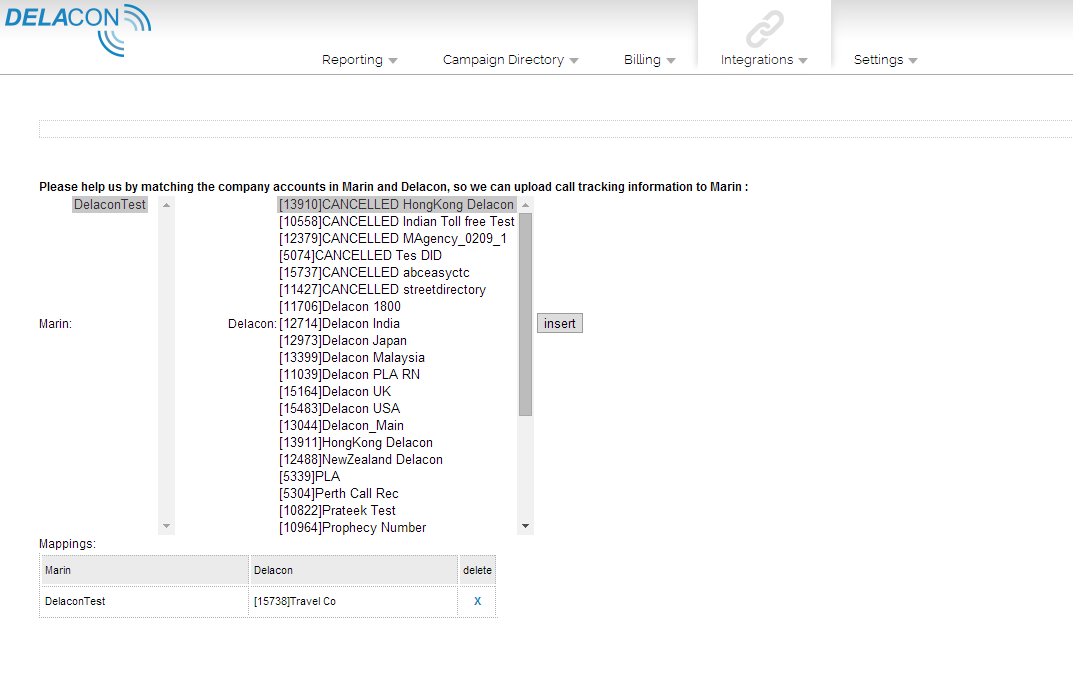
Task: Click the insert button
Action: pyautogui.click(x=560, y=323)
